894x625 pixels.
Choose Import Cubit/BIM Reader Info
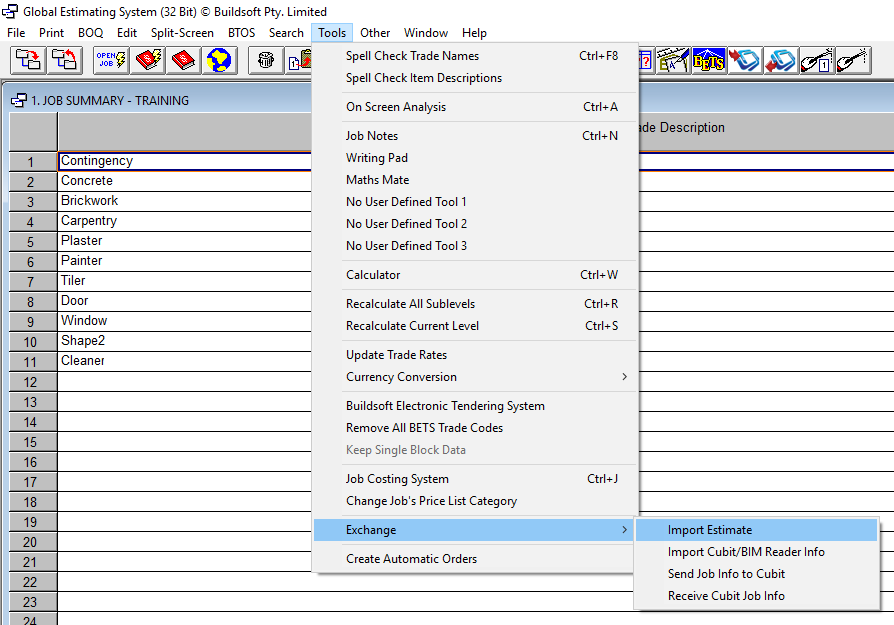coord(746,552)
